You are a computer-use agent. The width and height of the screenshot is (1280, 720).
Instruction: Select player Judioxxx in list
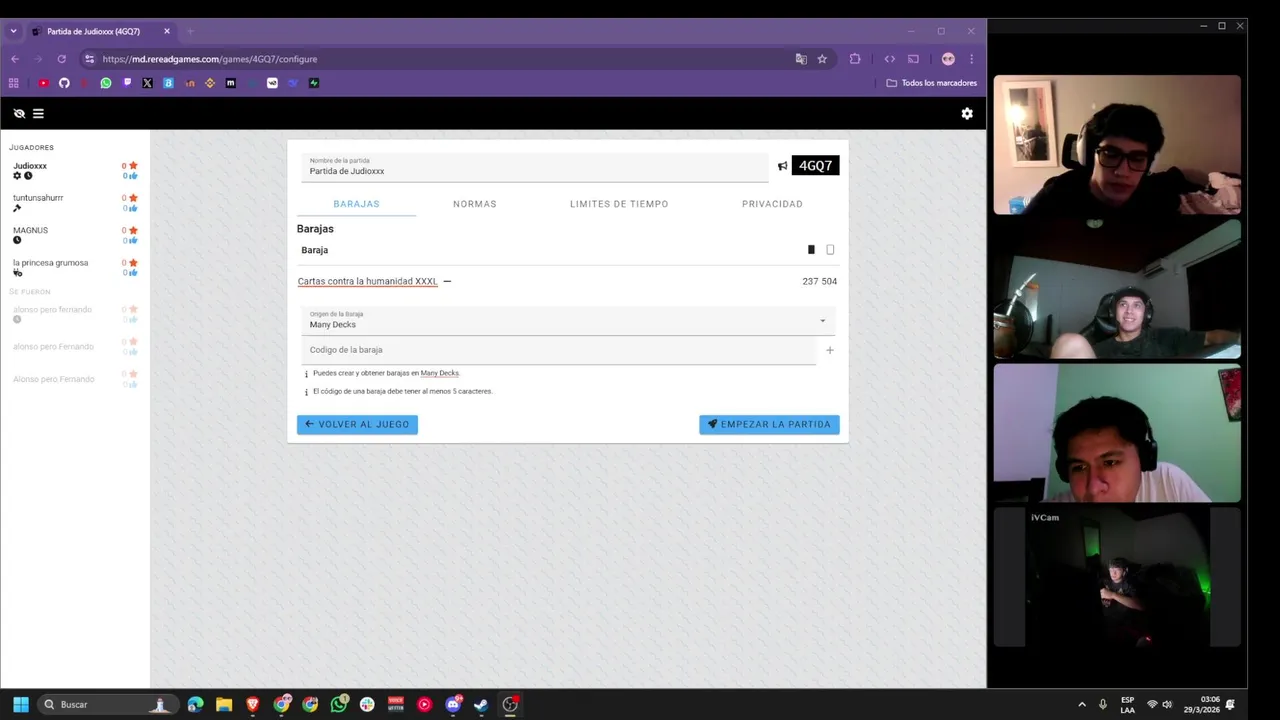coord(30,166)
